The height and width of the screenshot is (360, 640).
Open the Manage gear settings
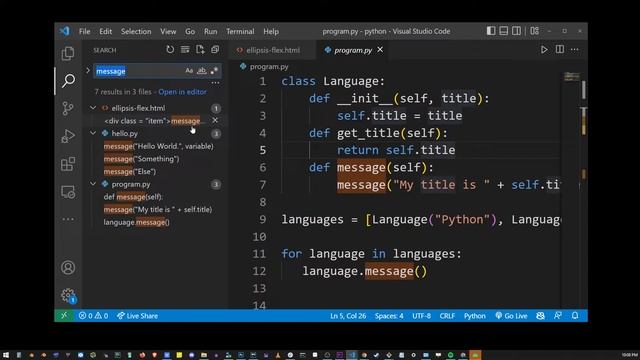point(68,295)
